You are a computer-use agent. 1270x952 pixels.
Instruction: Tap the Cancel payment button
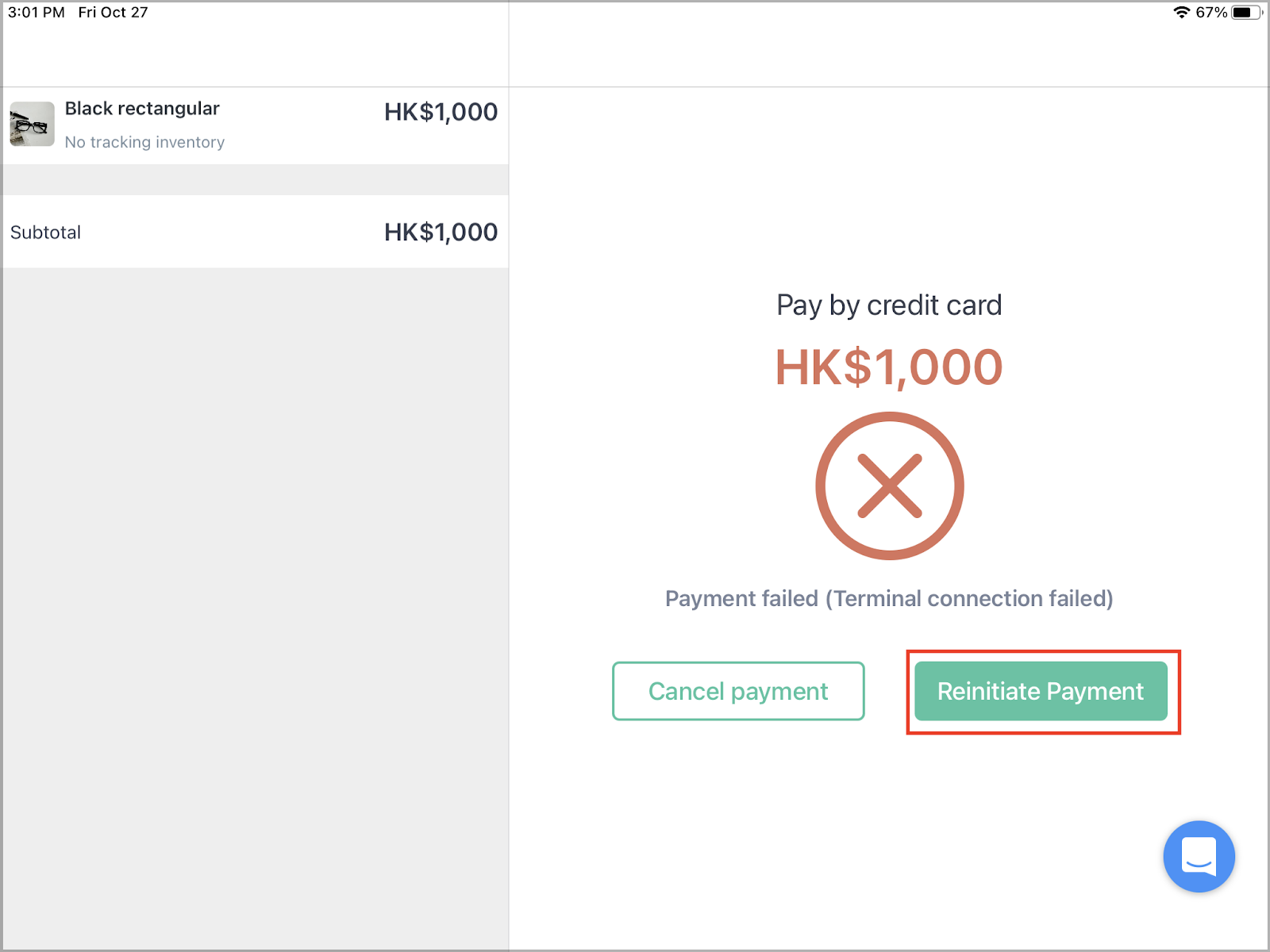click(x=738, y=691)
